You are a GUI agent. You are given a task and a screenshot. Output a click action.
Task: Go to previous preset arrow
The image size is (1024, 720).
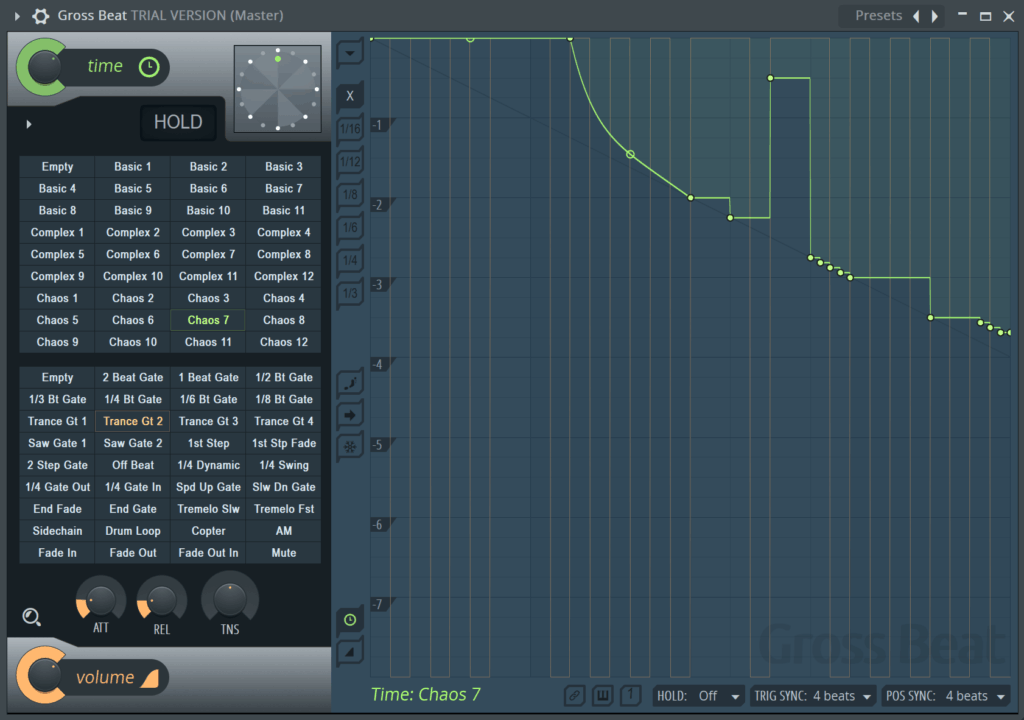(x=916, y=16)
